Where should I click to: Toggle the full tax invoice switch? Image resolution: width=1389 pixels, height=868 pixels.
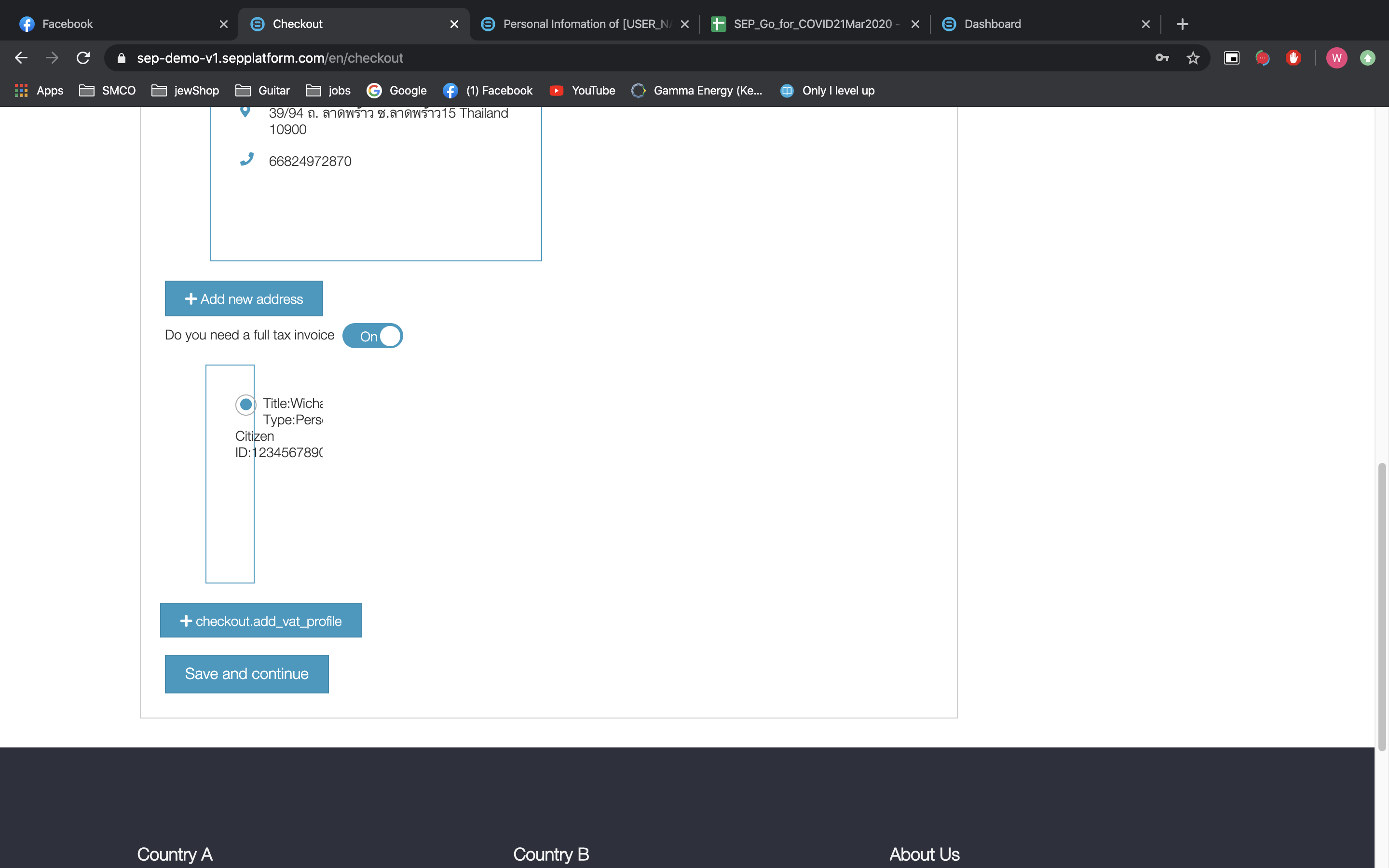pyautogui.click(x=372, y=336)
